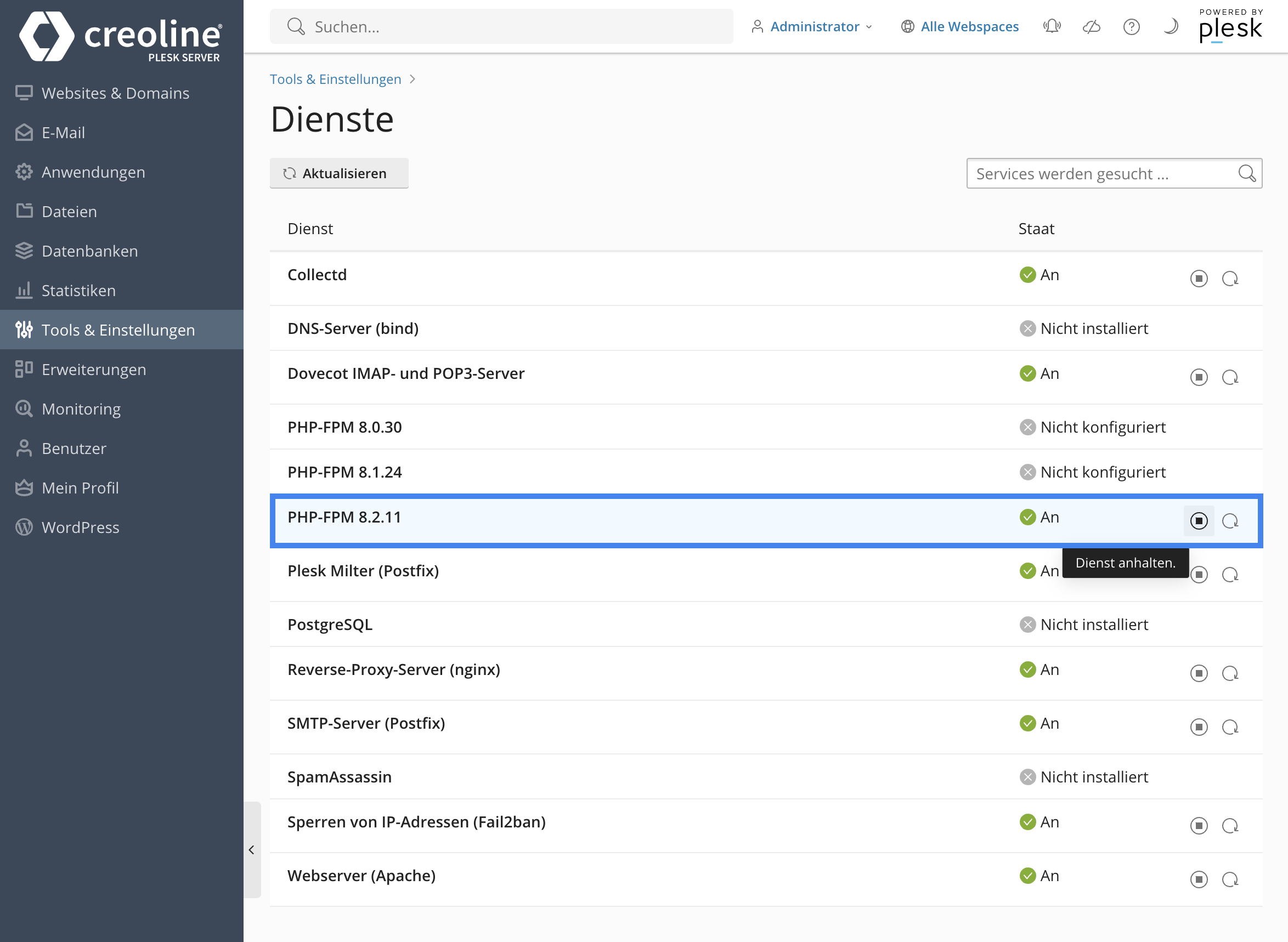This screenshot has width=1288, height=942.
Task: Restart the Collectd service
Action: (1230, 278)
